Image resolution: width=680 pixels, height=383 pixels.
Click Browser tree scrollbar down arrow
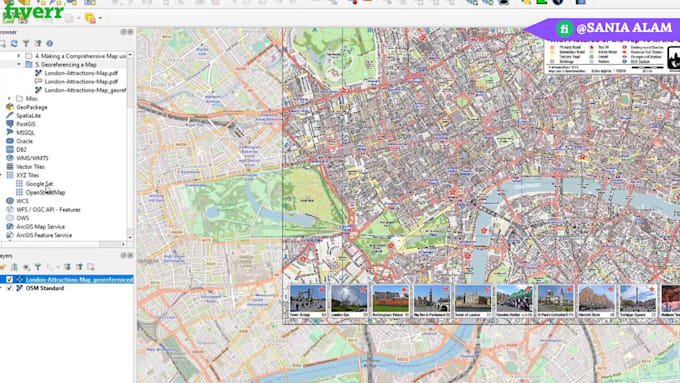tap(130, 237)
